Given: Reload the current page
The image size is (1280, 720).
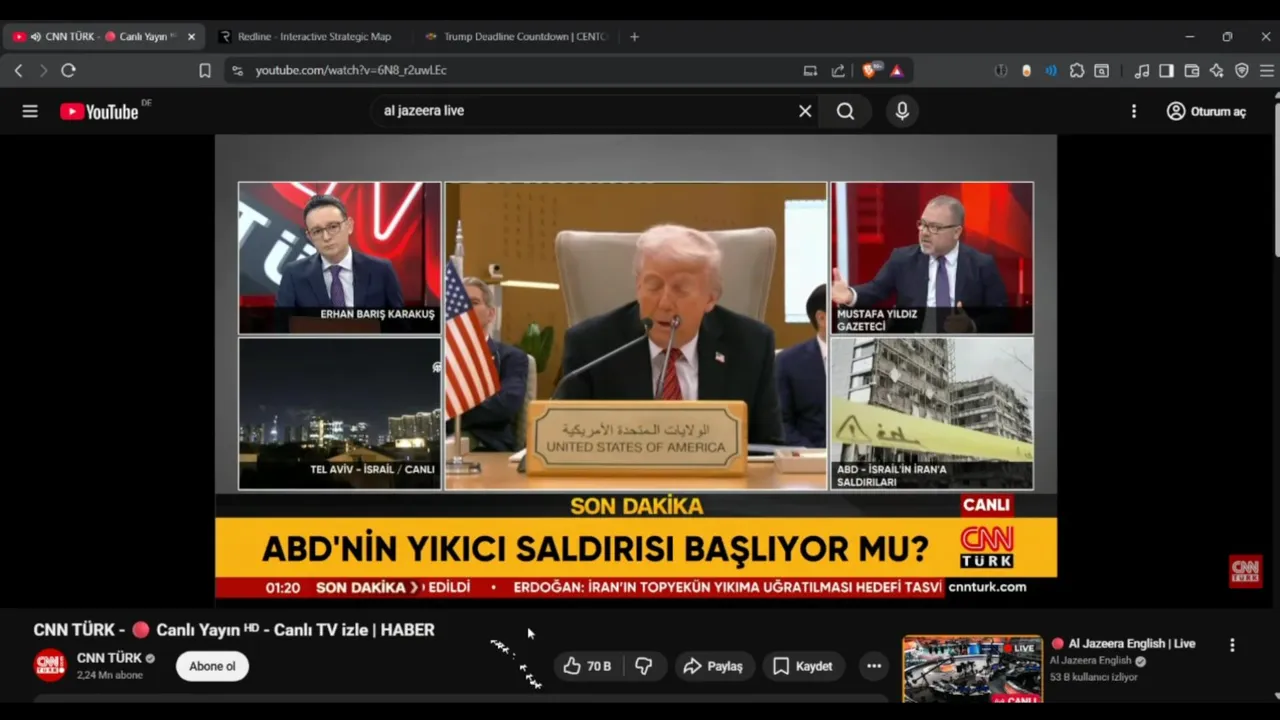Looking at the screenshot, I should coord(68,70).
